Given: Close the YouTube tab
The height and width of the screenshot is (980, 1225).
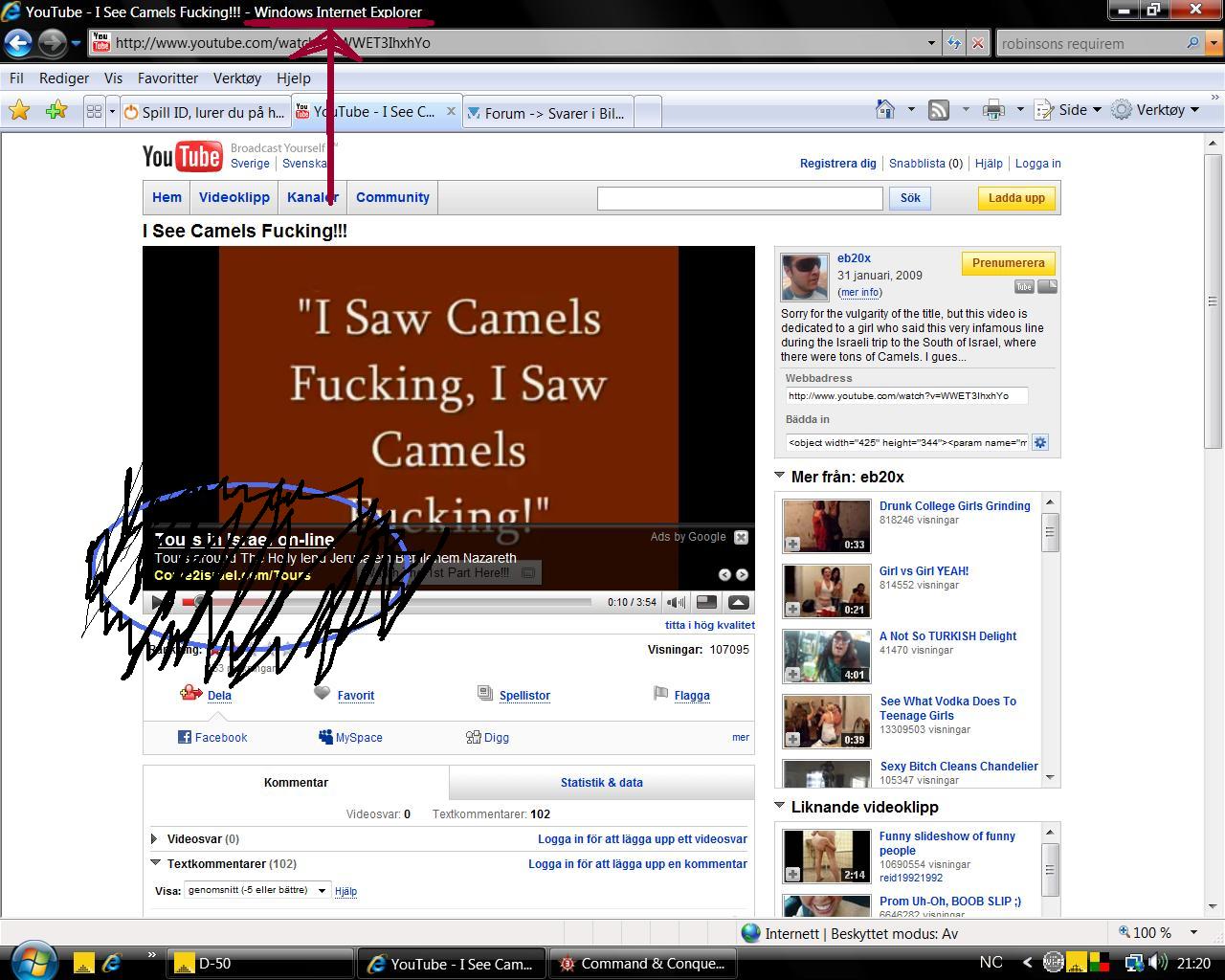Looking at the screenshot, I should (452, 111).
